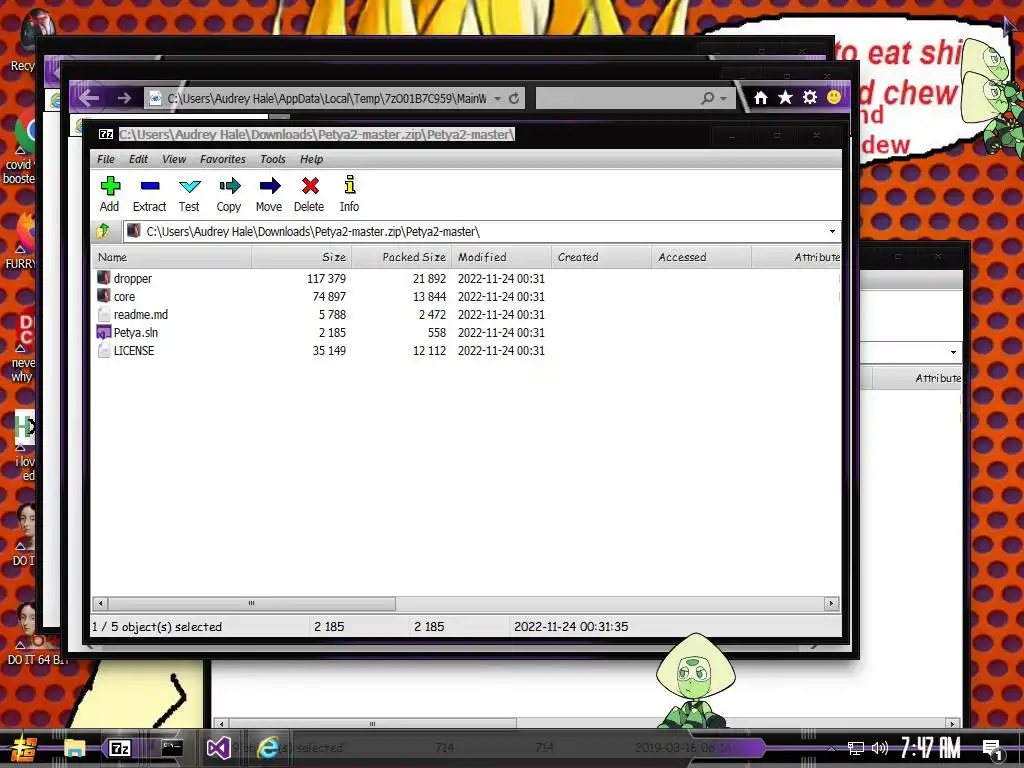Sort by Modified column header

[x=502, y=257]
